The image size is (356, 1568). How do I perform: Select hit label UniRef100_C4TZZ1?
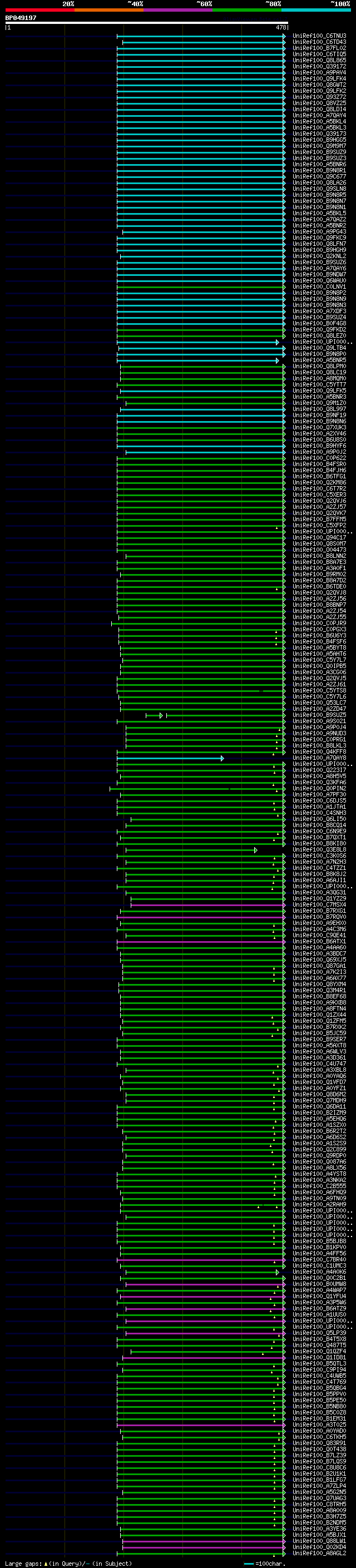[x=319, y=869]
